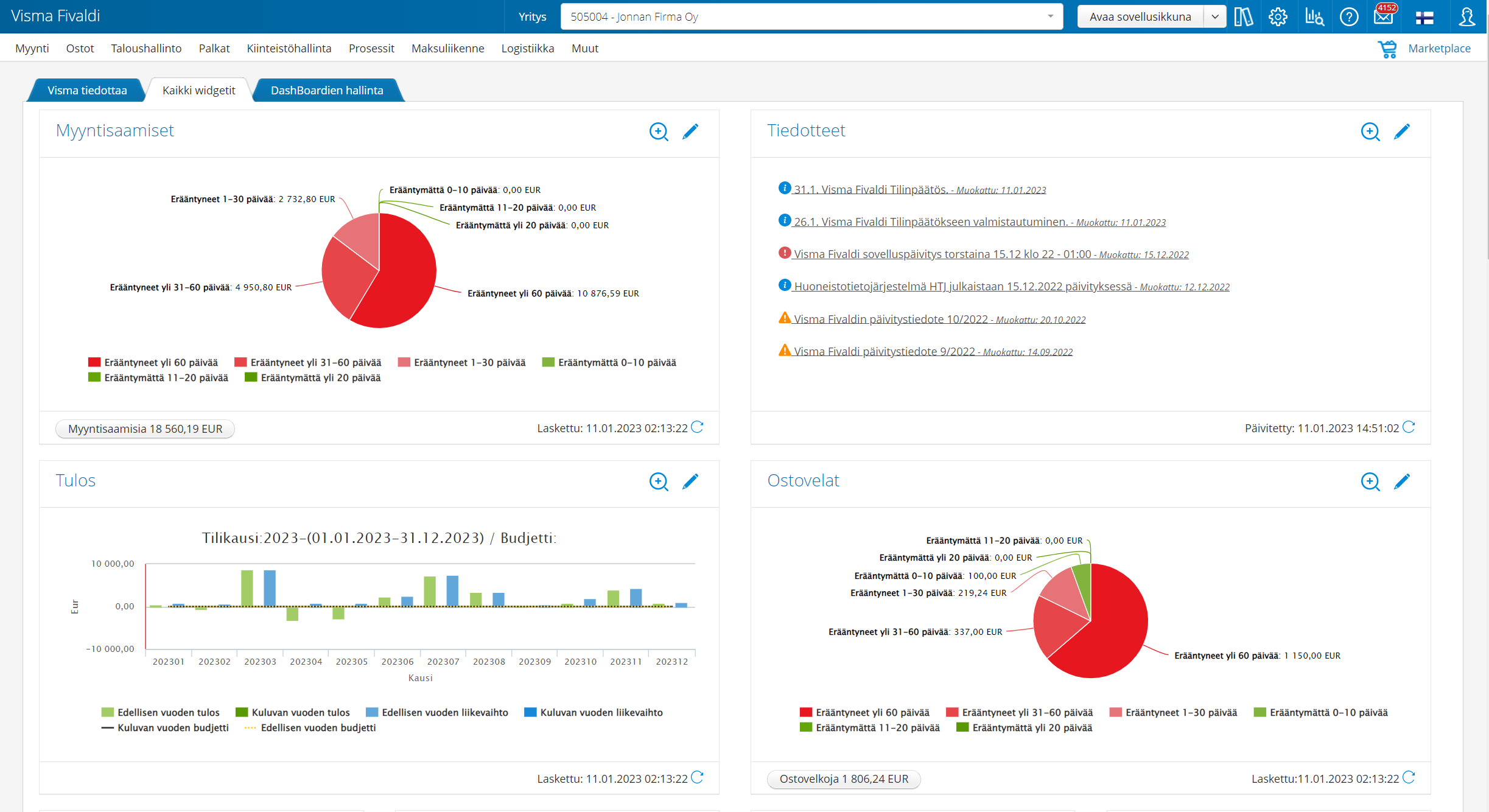Open the help question mark icon
Image resolution: width=1489 pixels, height=812 pixels.
tap(1349, 16)
